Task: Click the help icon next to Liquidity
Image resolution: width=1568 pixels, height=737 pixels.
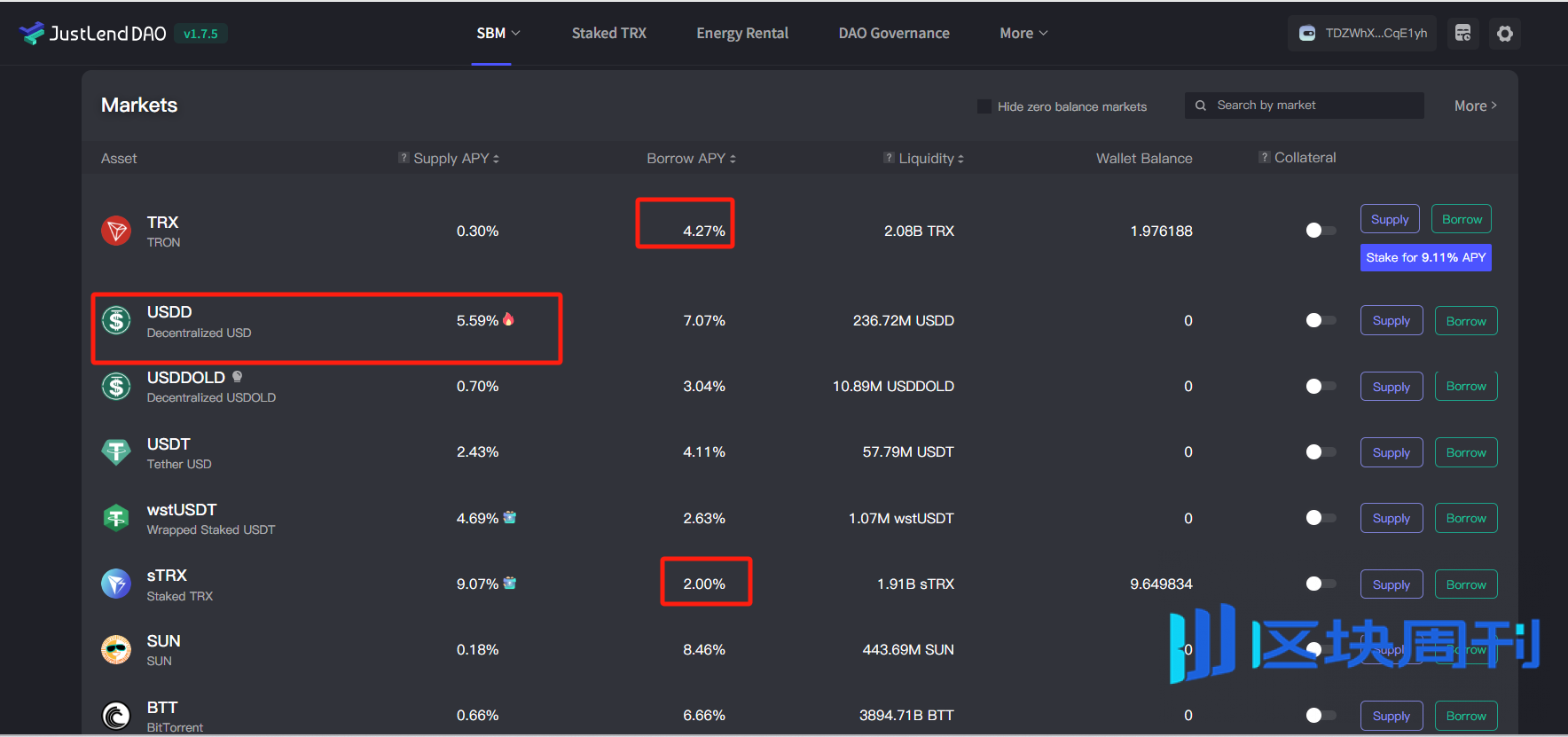Action: pos(889,158)
